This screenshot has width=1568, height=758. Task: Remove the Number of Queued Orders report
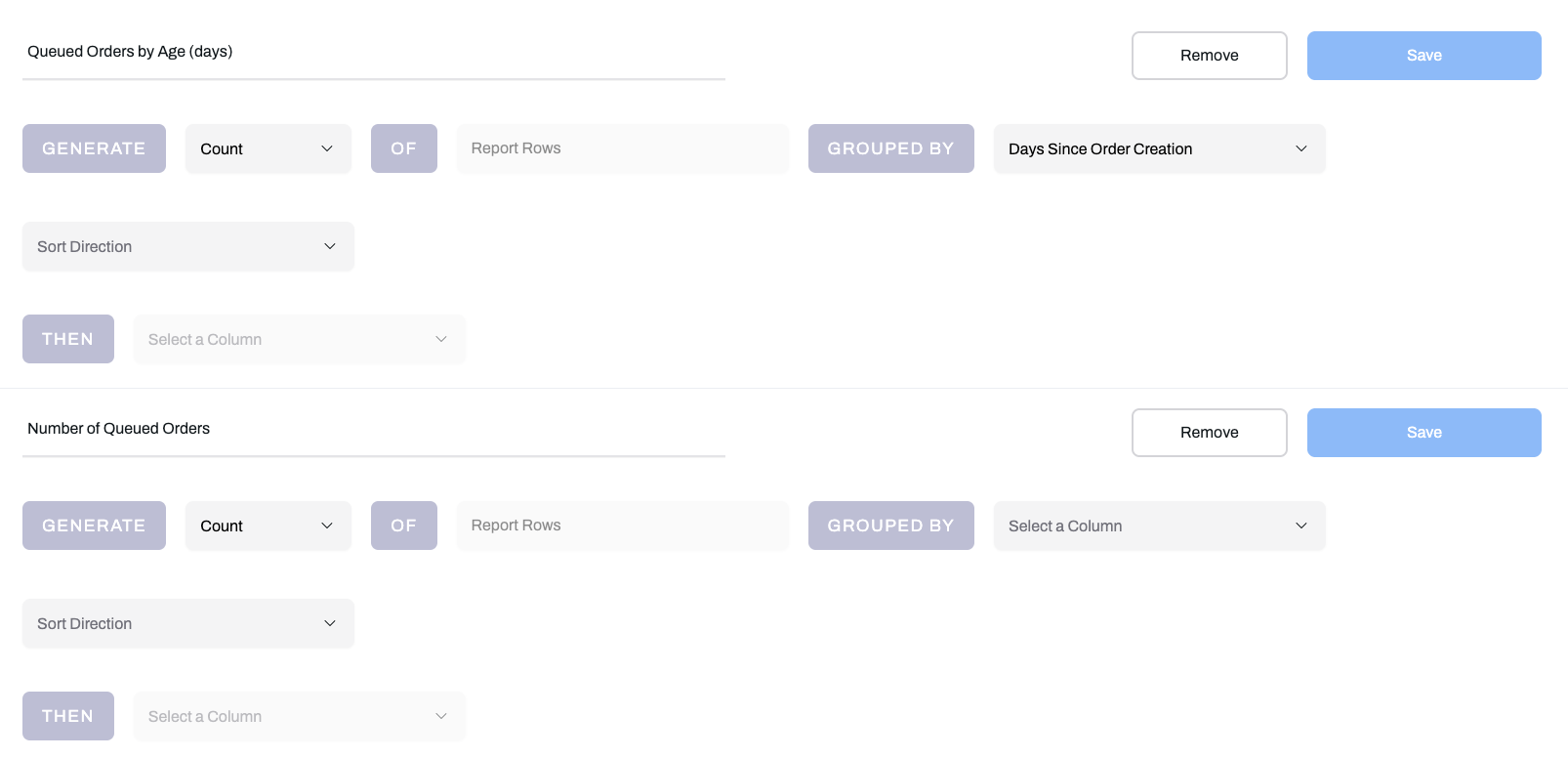[1209, 433]
